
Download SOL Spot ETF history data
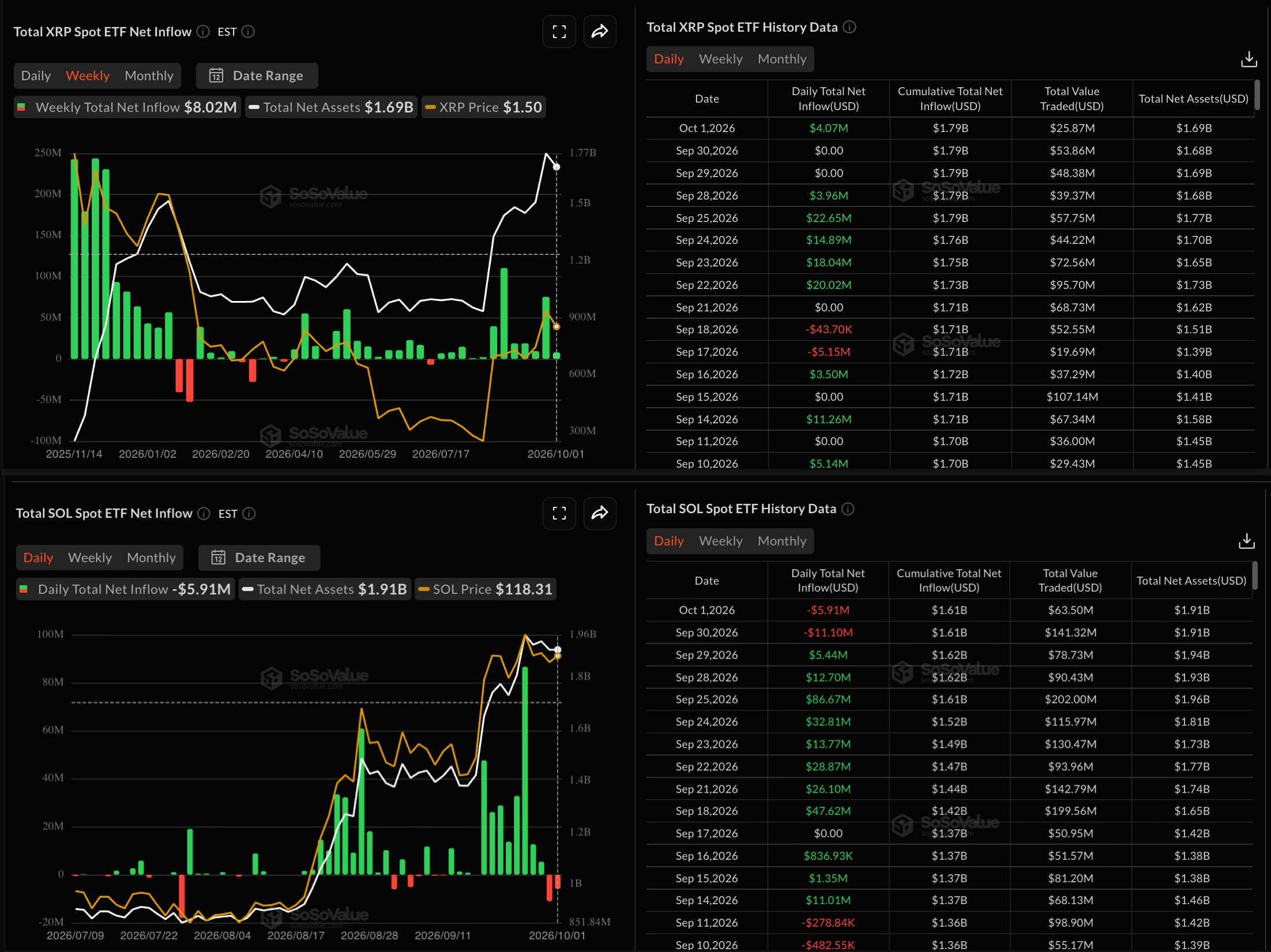click(1246, 540)
